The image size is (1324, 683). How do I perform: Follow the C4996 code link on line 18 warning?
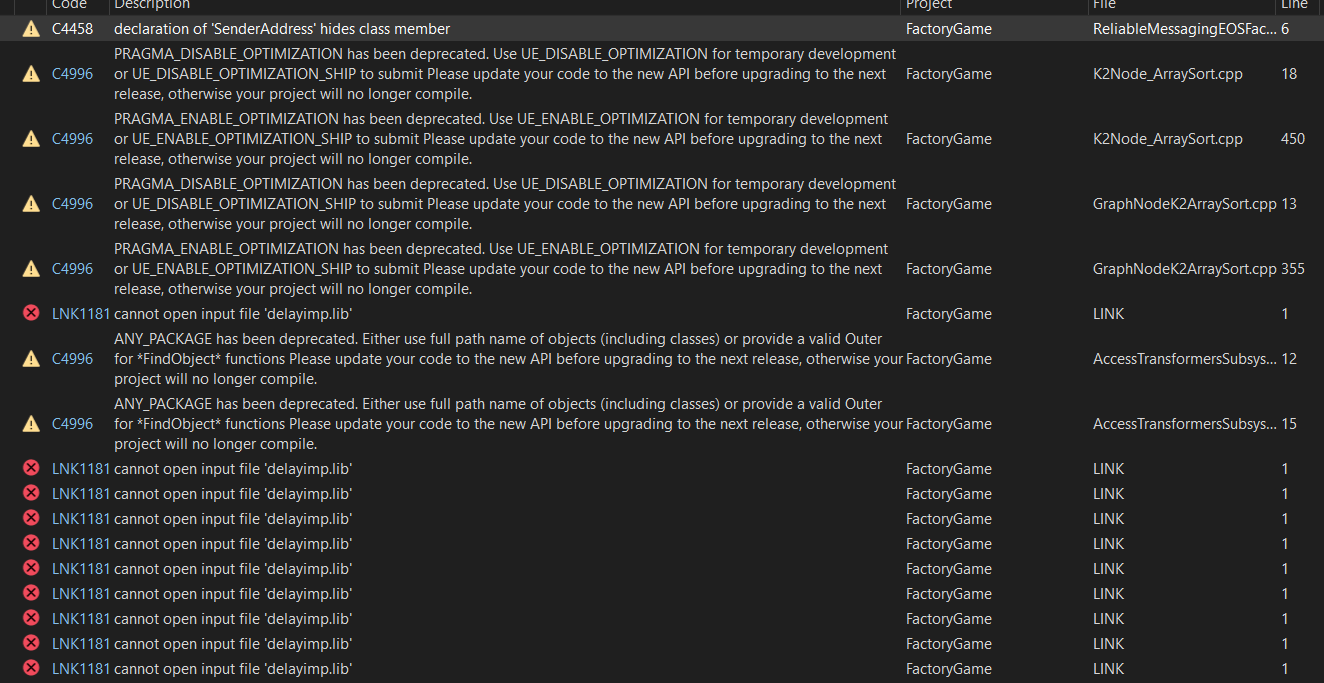click(x=72, y=73)
